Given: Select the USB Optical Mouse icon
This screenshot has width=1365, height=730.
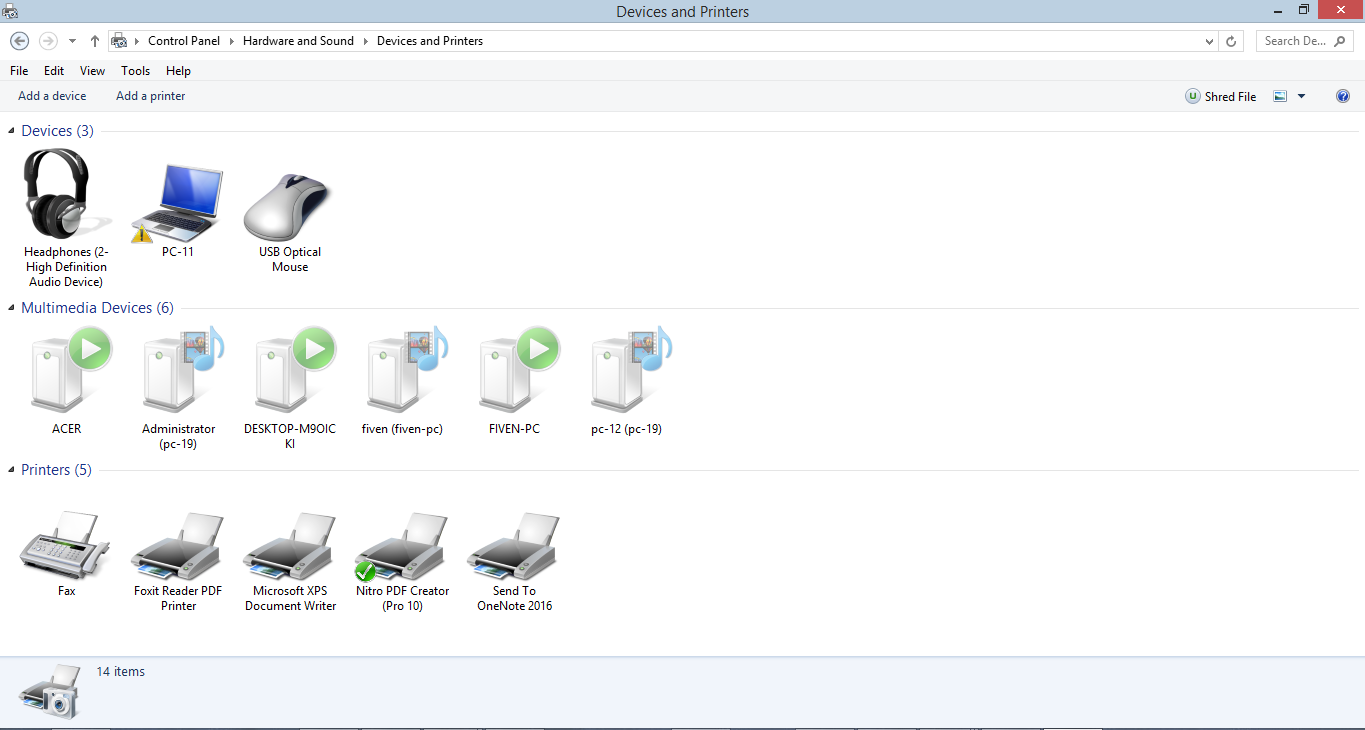Looking at the screenshot, I should [x=288, y=205].
